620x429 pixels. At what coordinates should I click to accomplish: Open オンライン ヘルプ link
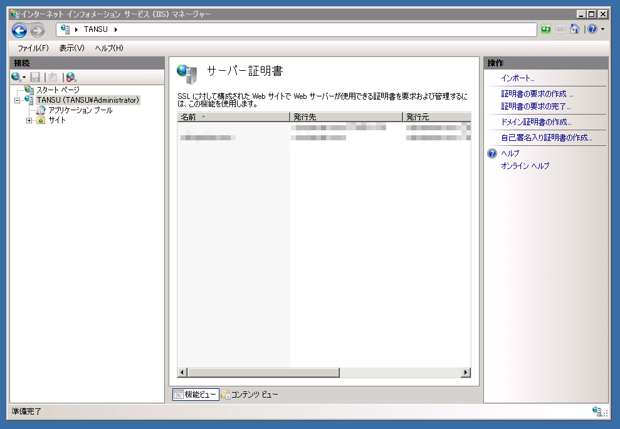tap(525, 166)
